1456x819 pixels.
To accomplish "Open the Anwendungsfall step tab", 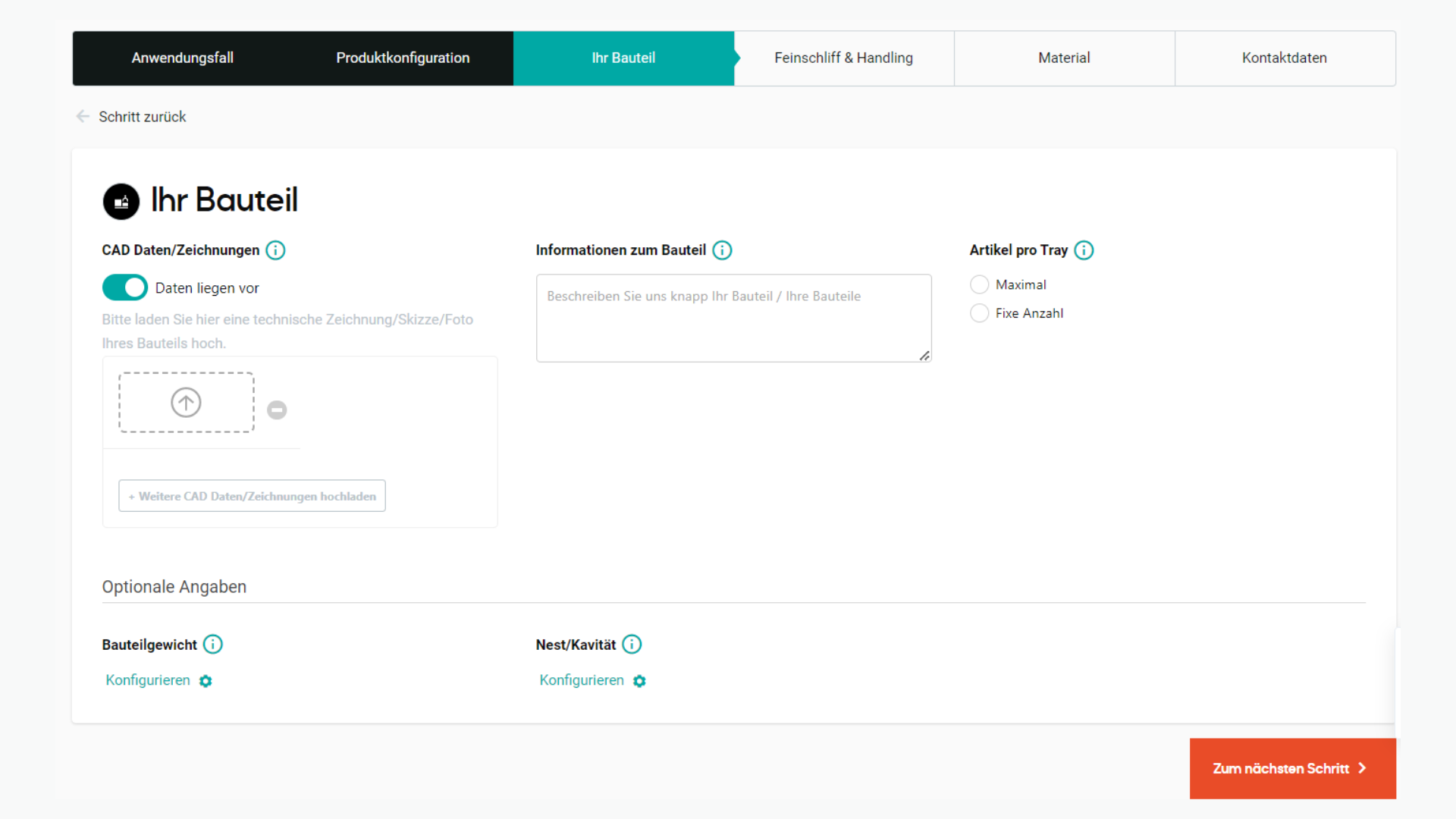I will [182, 58].
